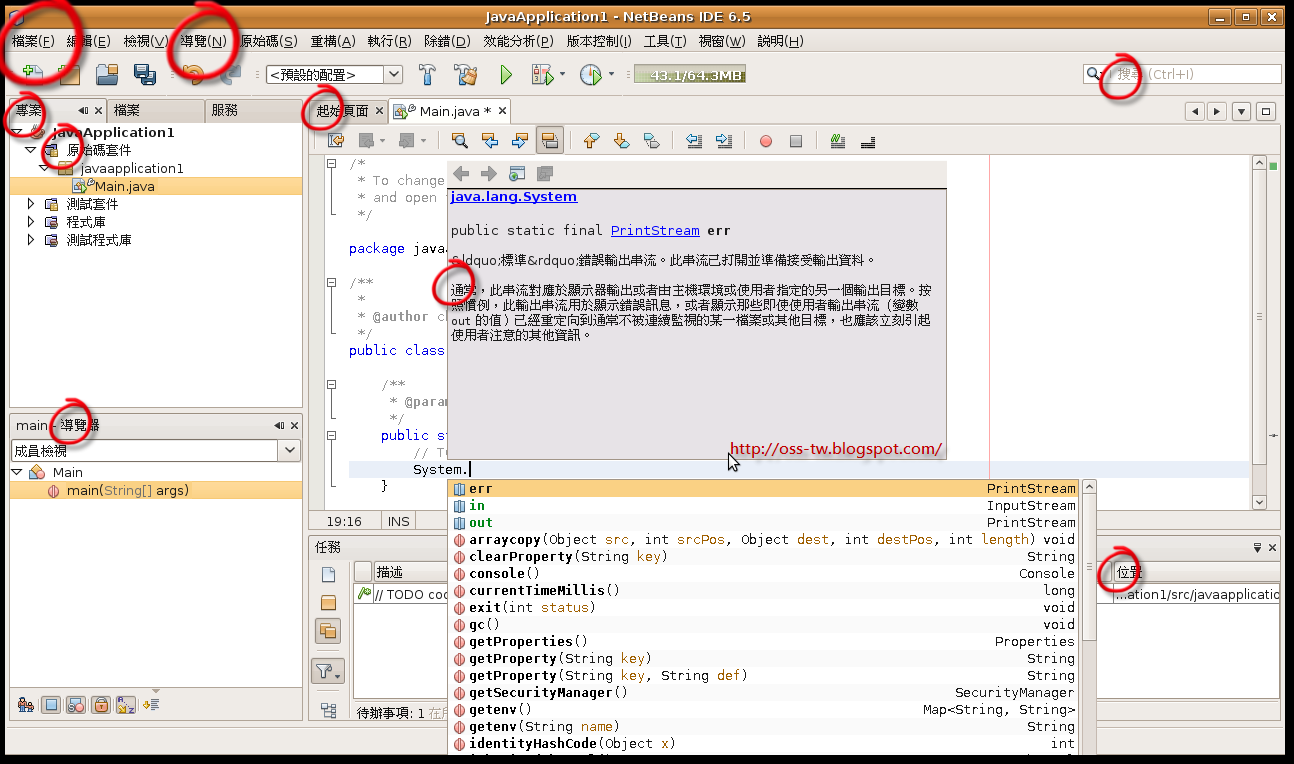The height and width of the screenshot is (764, 1294).
Task: Open the Save All icon in the toolbar
Action: [143, 73]
